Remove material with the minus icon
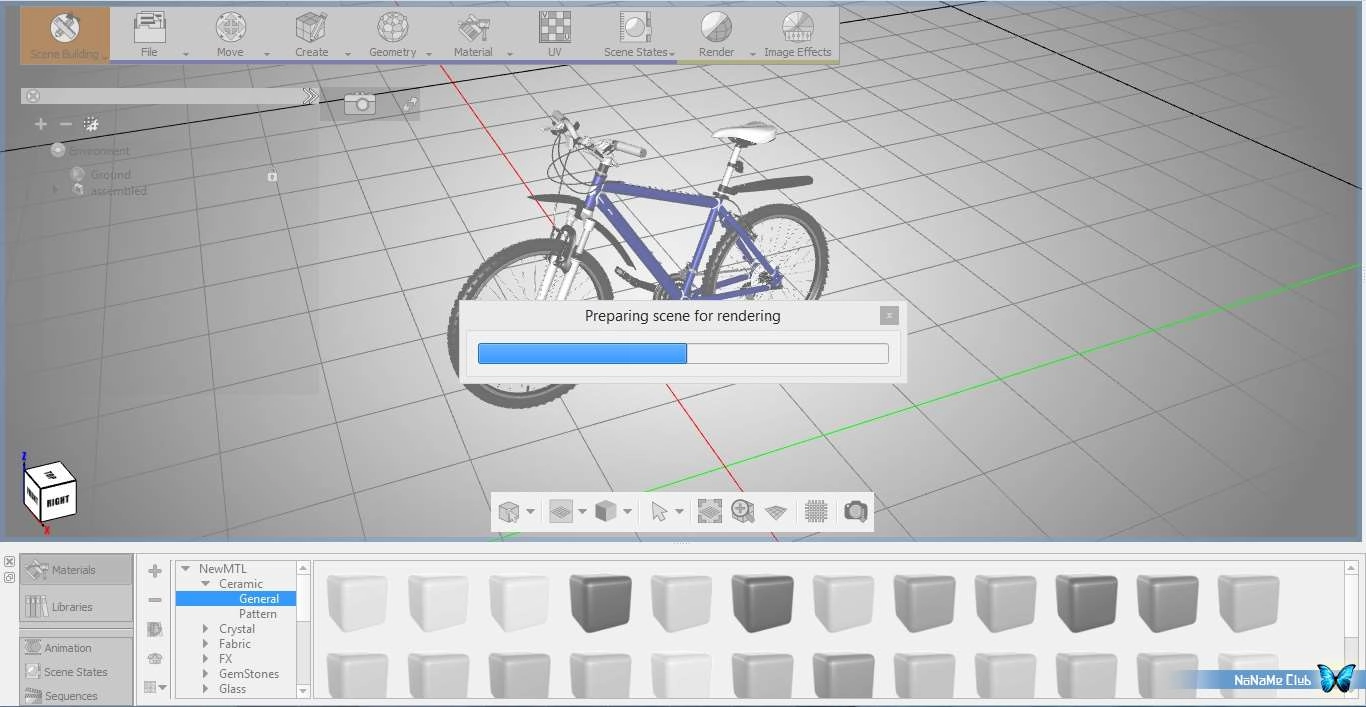1366x707 pixels. pyautogui.click(x=154, y=600)
